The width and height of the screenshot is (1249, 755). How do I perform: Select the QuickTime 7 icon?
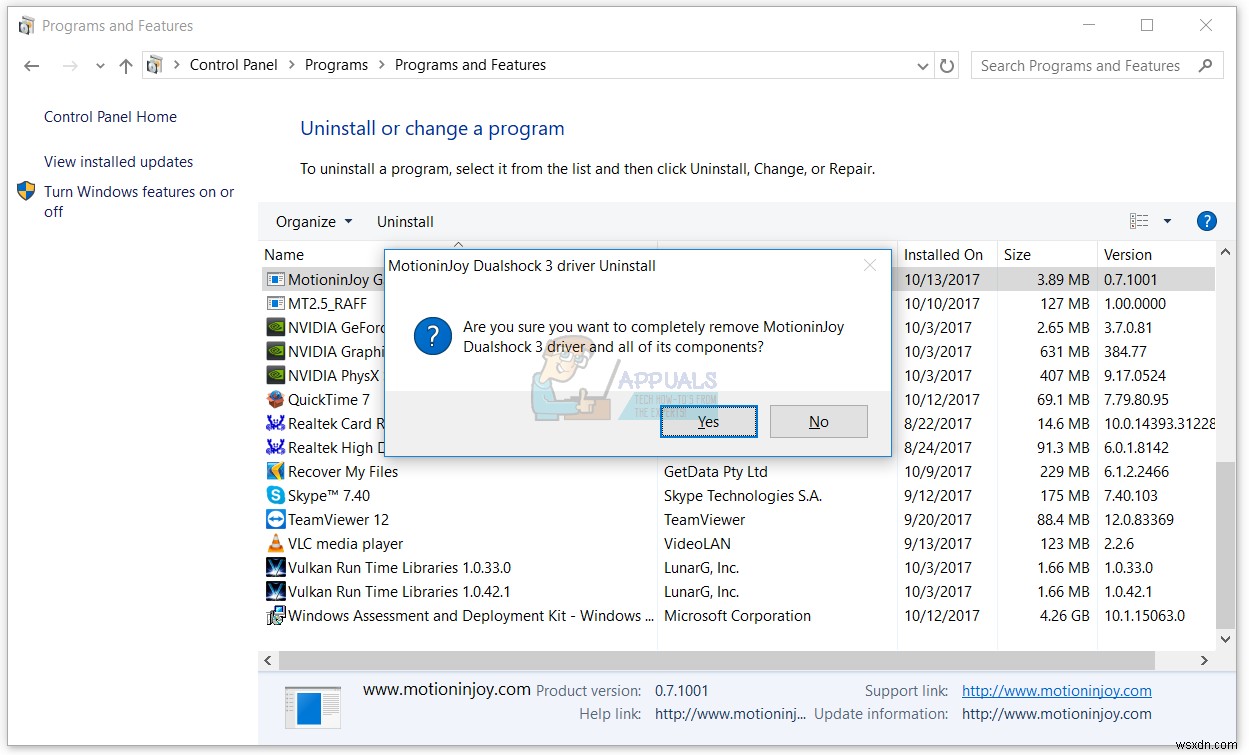[276, 400]
